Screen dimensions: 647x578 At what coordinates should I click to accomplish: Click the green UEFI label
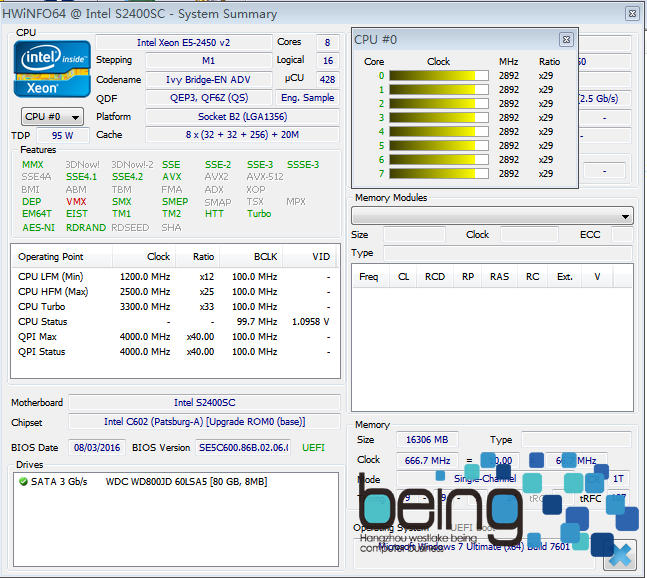pos(313,448)
